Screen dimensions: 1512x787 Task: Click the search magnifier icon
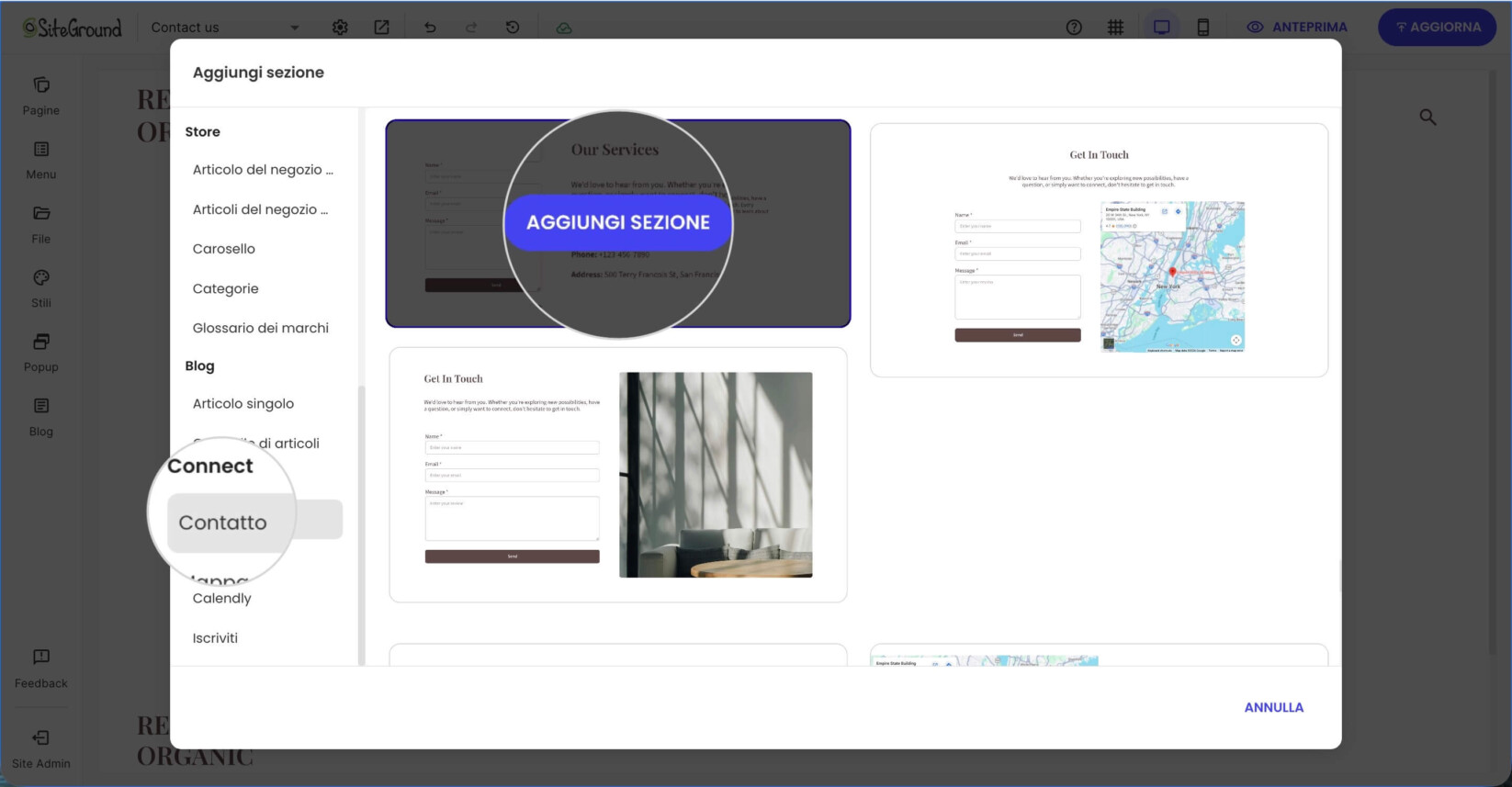pos(1427,117)
